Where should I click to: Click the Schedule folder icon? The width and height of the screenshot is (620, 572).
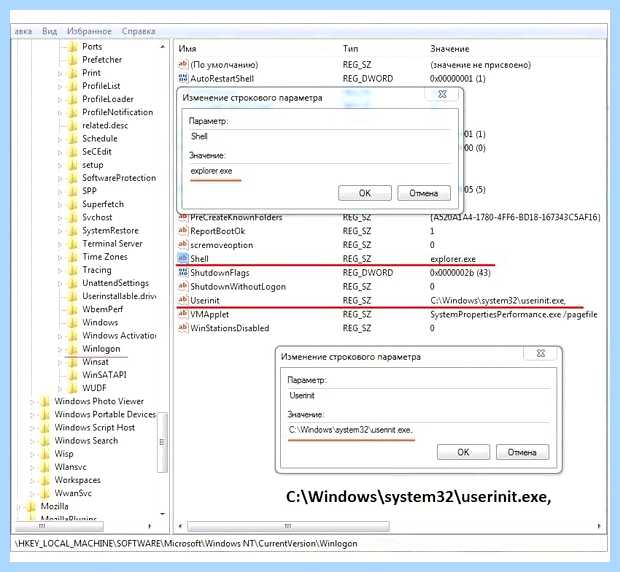(x=72, y=138)
